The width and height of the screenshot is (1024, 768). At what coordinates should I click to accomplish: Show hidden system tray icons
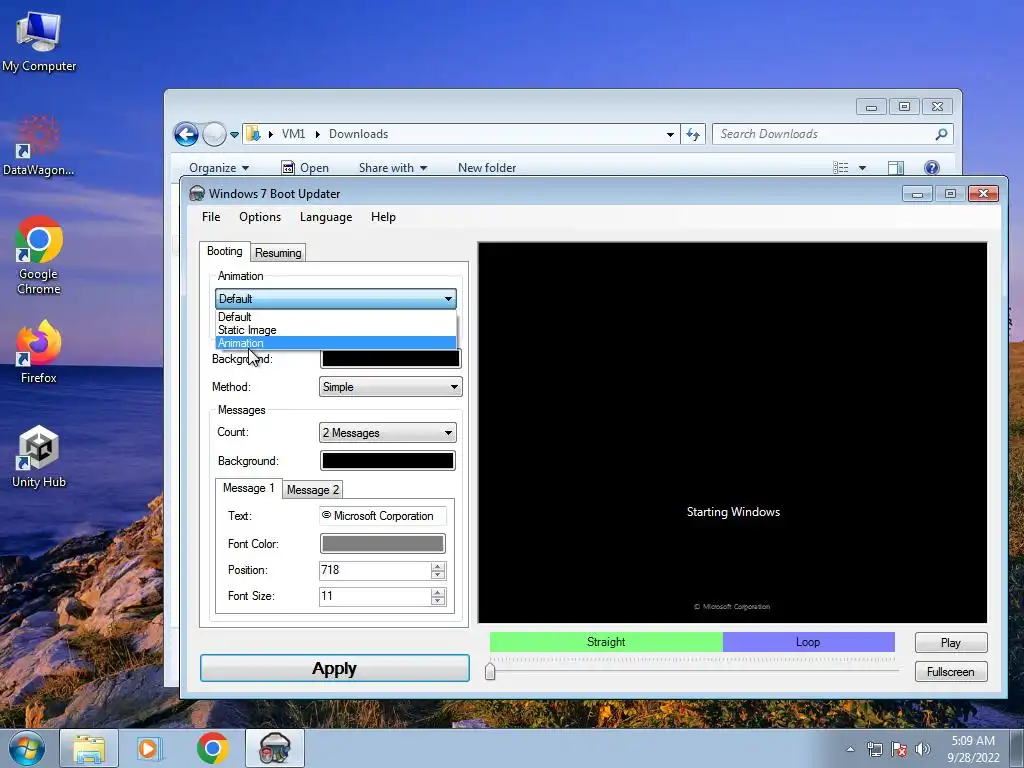click(x=850, y=749)
